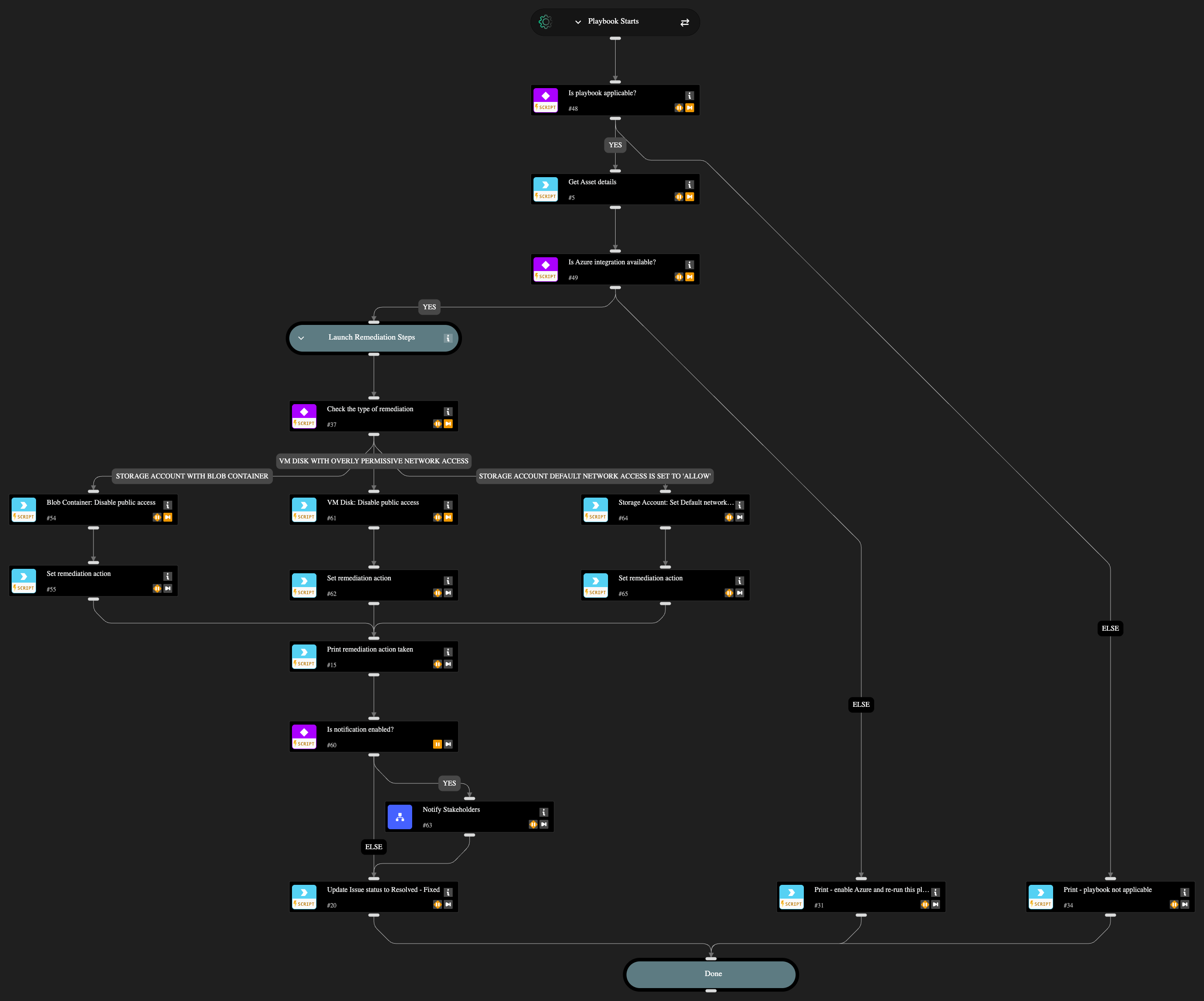Collapse the Launch Remediation Steps group via its chevron

tap(301, 338)
